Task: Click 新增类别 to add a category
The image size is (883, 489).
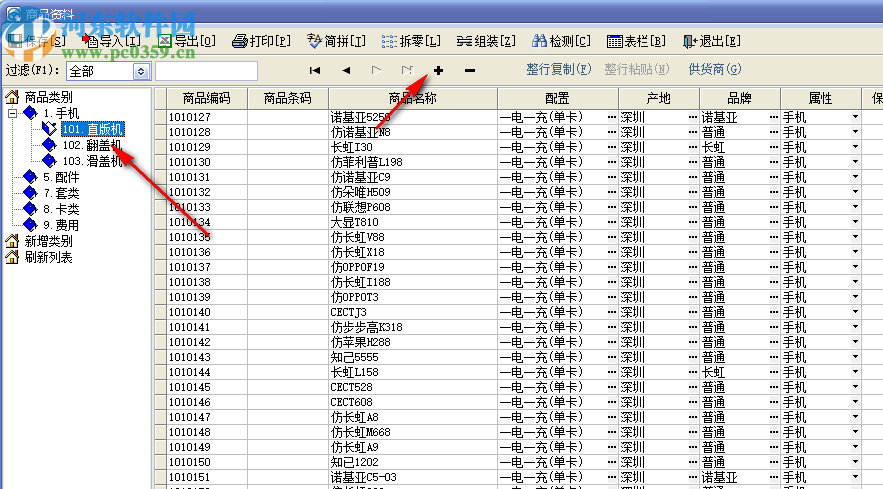Action: coord(48,242)
